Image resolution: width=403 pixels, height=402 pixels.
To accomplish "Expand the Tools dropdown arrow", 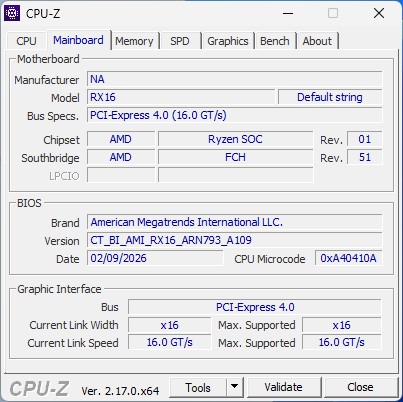I will click(x=235, y=388).
